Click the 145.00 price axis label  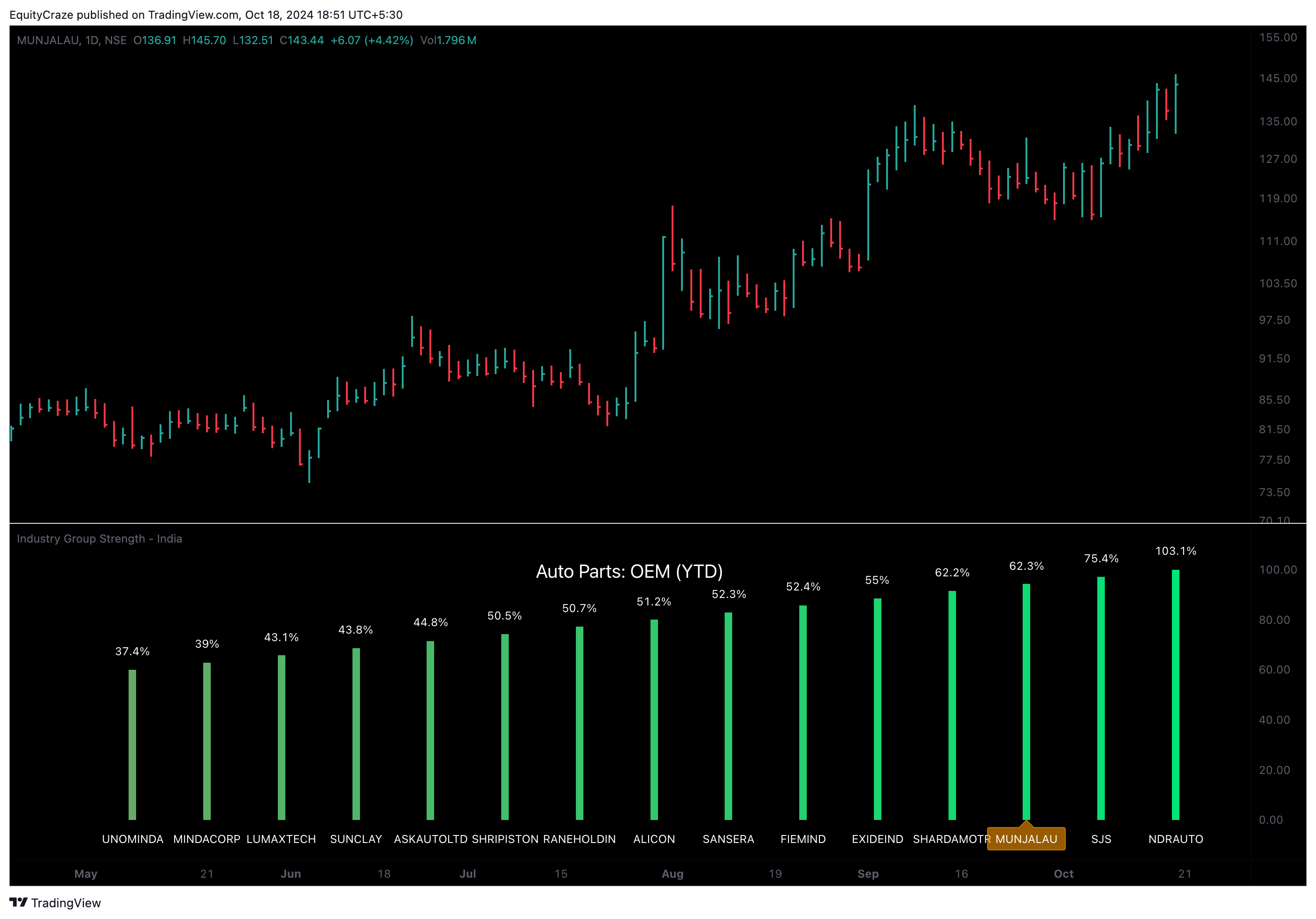coord(1278,78)
